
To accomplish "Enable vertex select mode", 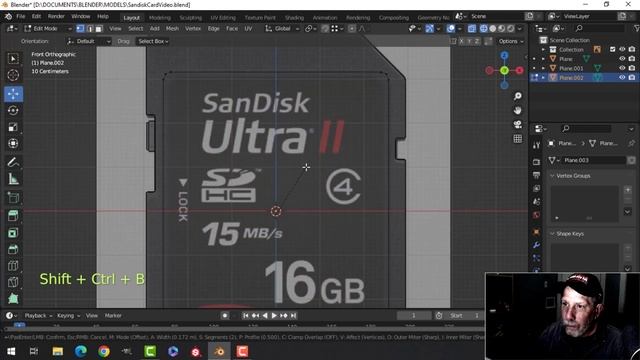I will (80, 29).
